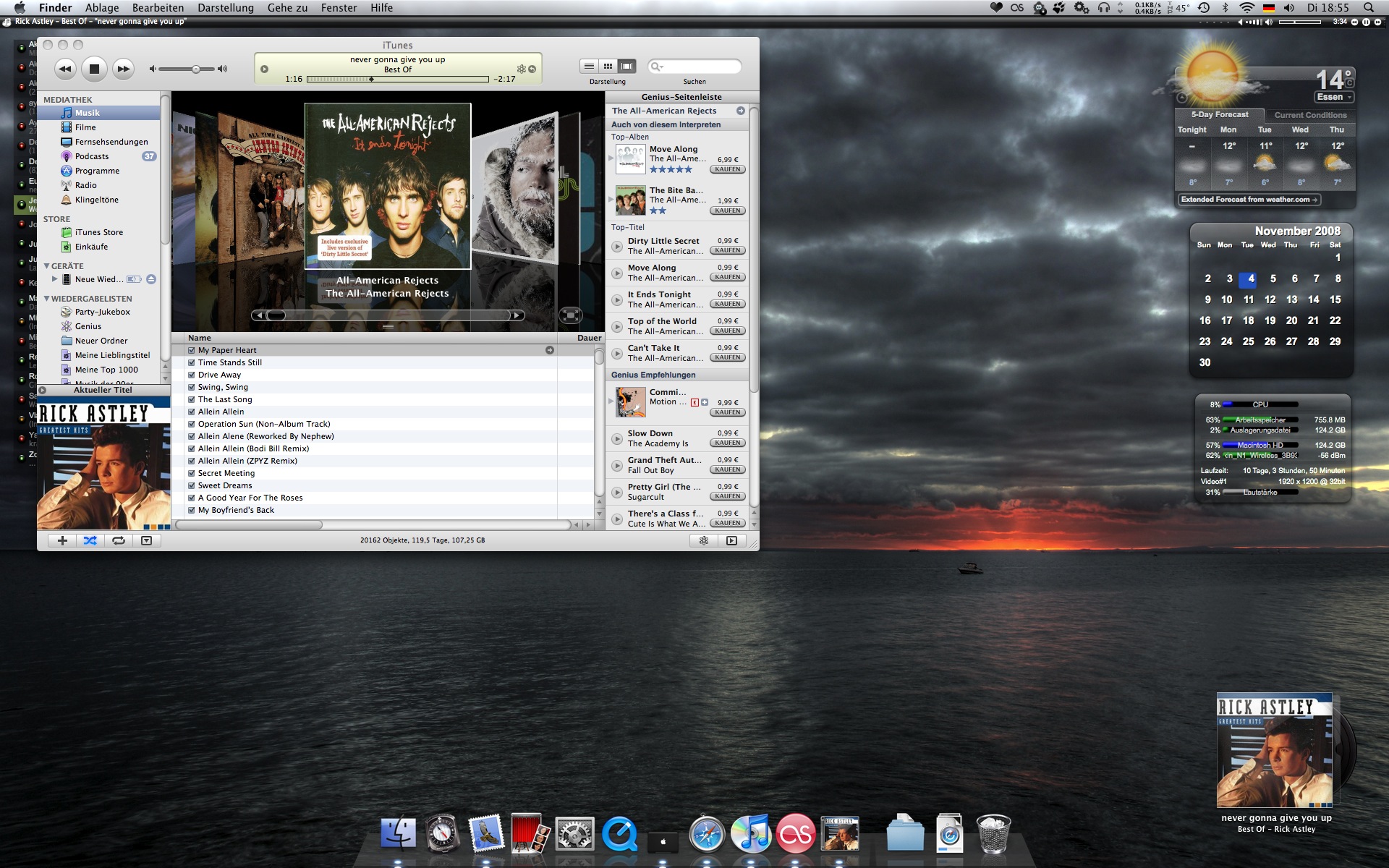Open Programme in the sidebar
This screenshot has width=1389, height=868.
click(x=99, y=171)
